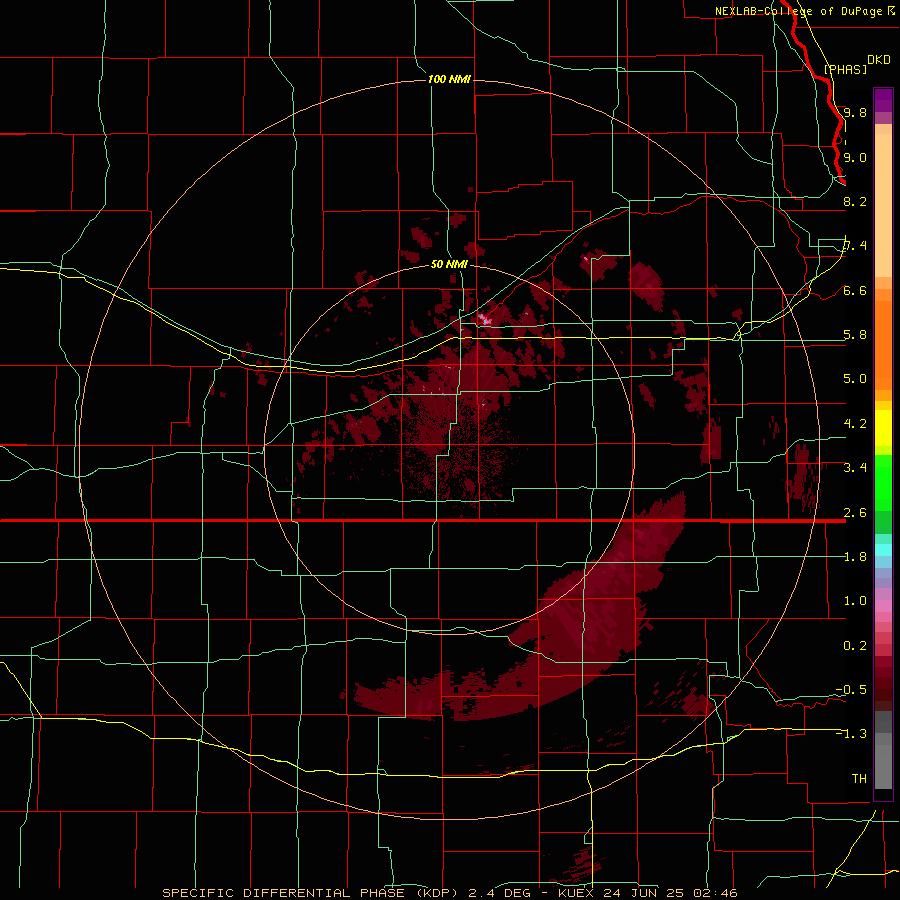Click the 24 JUN 25 date text
The image size is (900, 900).
646,893
